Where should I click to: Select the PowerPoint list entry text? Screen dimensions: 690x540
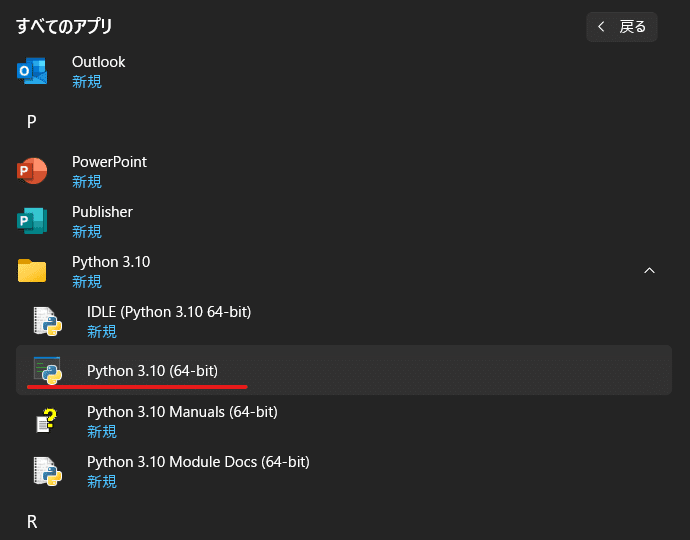pos(109,162)
